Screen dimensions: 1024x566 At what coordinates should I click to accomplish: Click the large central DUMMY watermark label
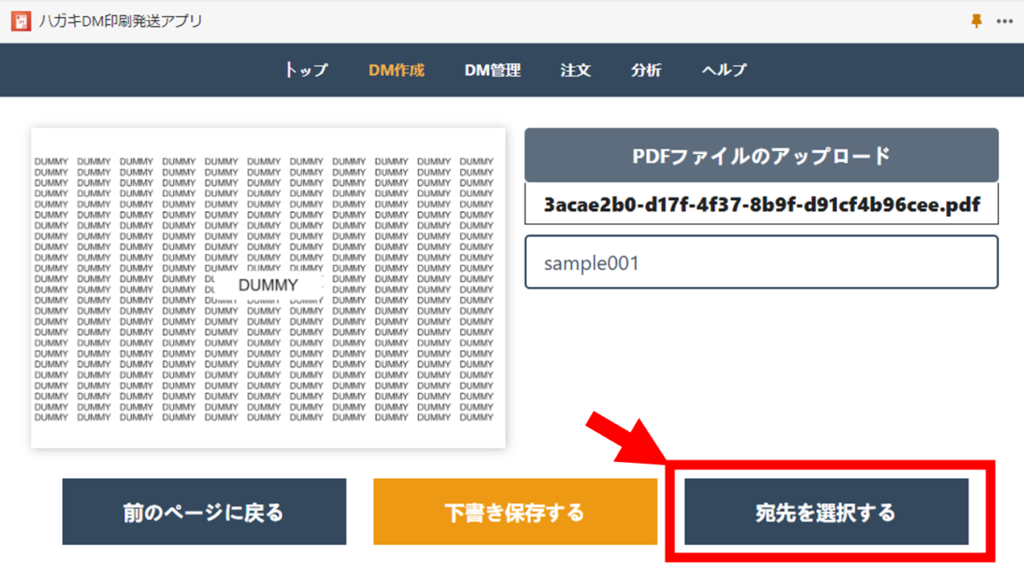268,286
